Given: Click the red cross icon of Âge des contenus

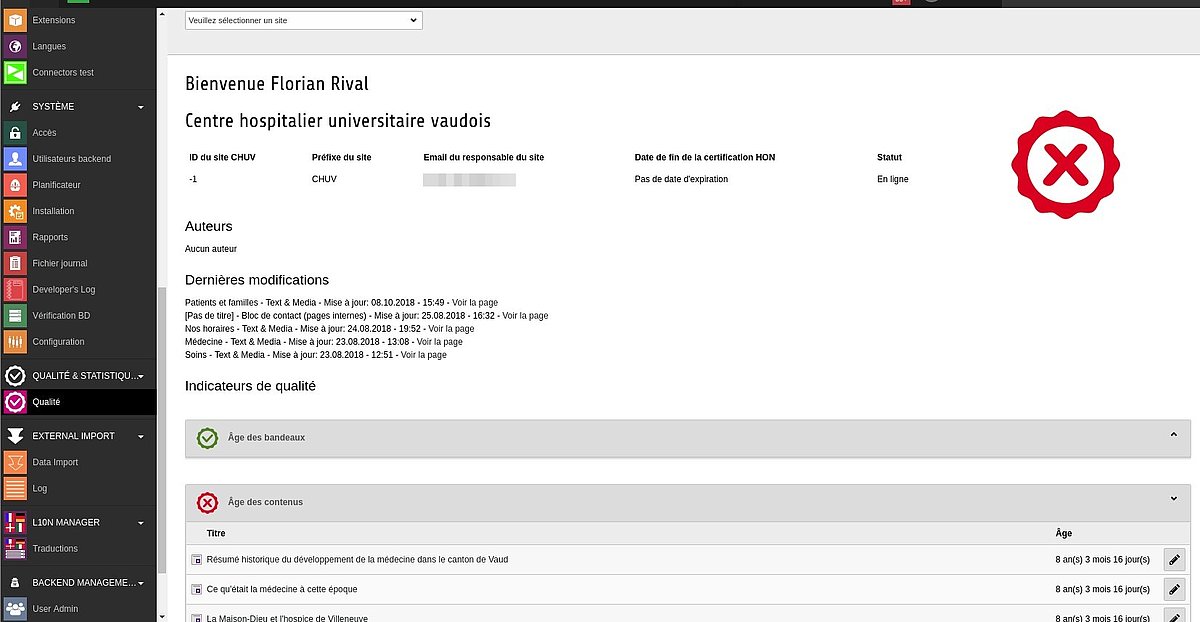Looking at the screenshot, I should pyautogui.click(x=207, y=502).
